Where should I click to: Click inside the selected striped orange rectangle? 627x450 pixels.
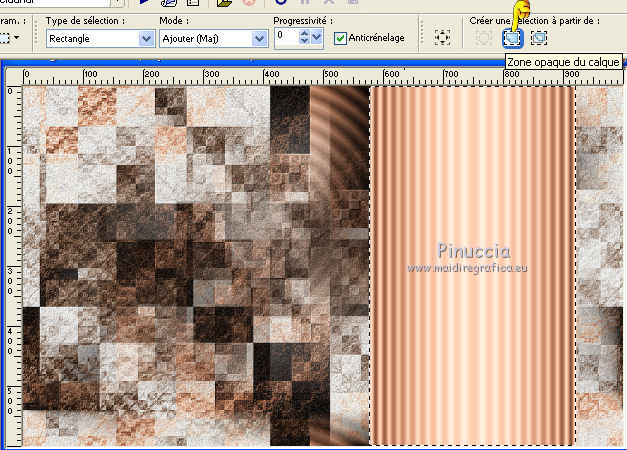tap(472, 266)
